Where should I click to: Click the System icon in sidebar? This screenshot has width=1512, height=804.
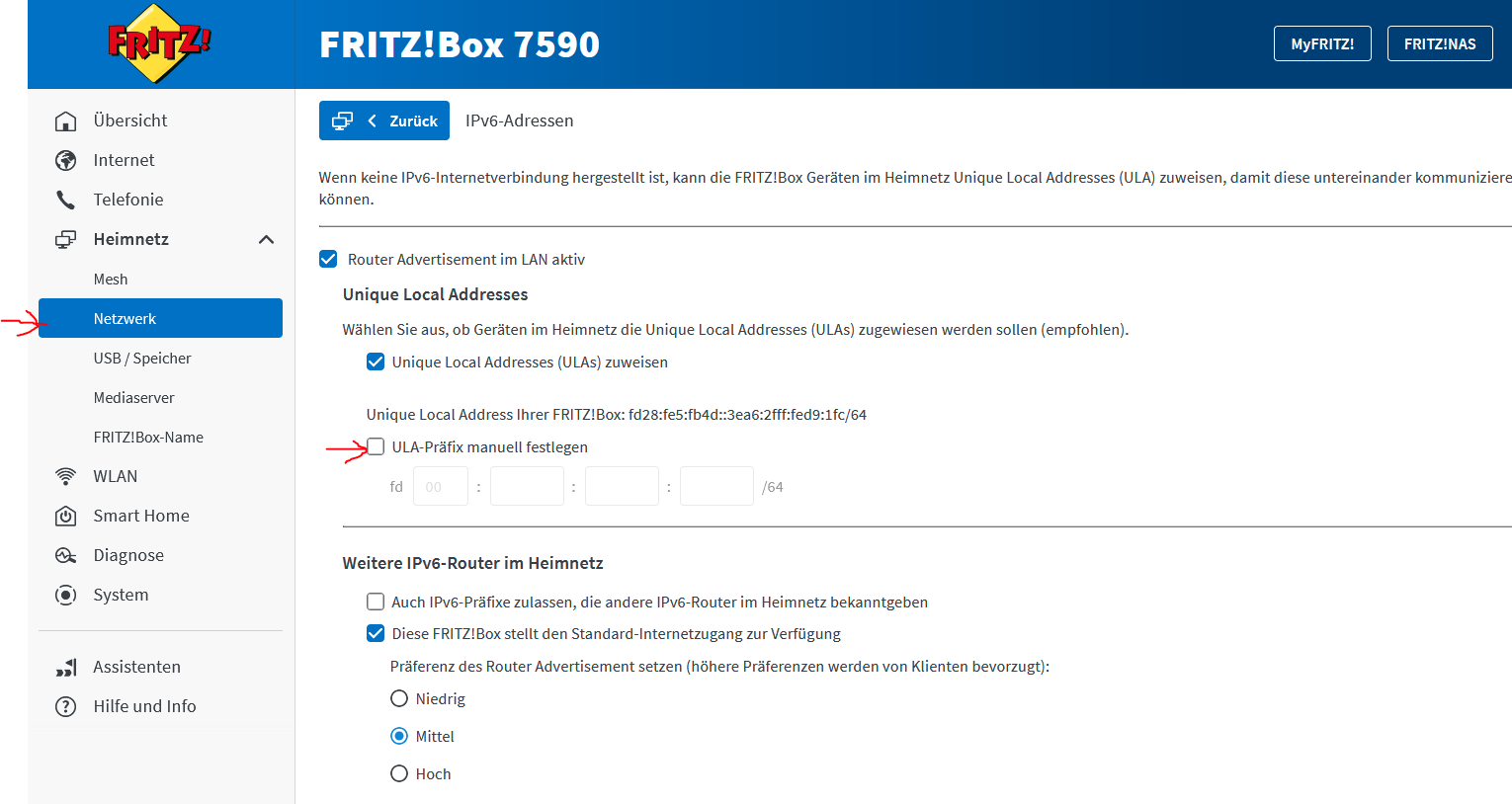coord(65,595)
